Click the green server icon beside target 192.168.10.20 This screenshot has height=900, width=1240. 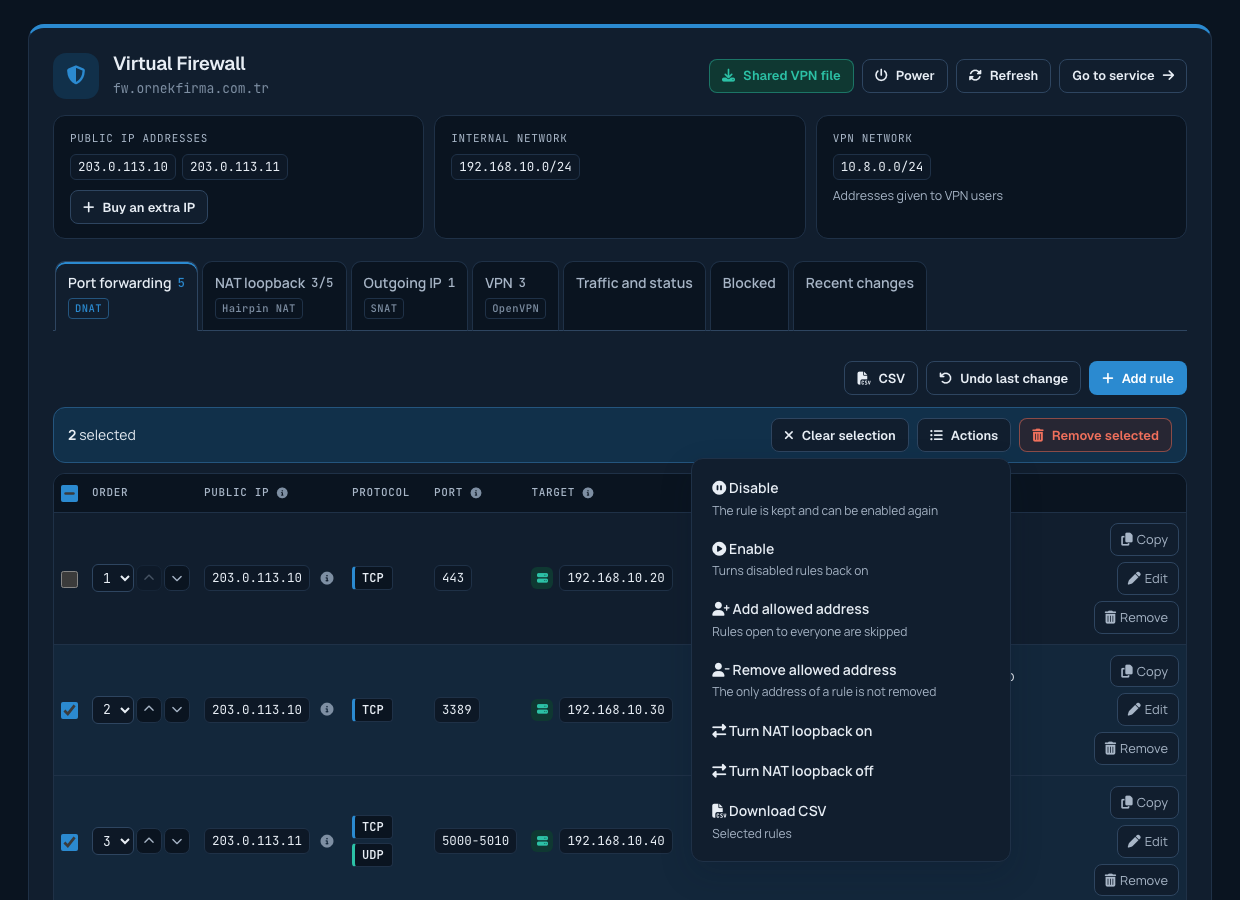[x=542, y=578]
